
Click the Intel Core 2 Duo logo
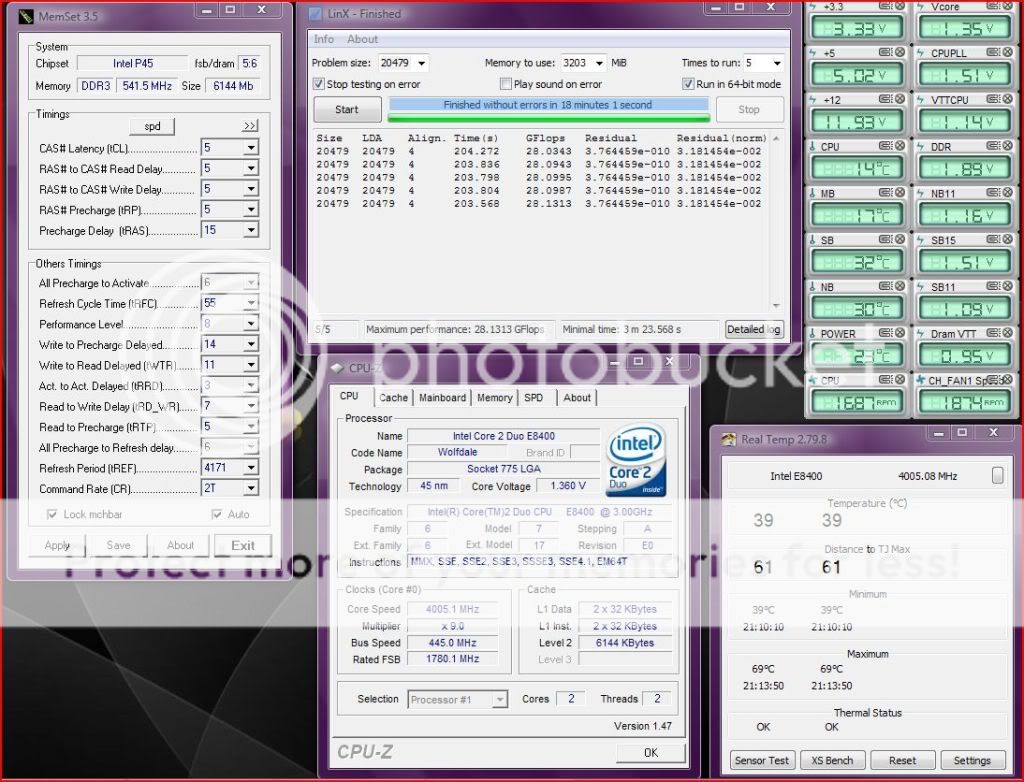(636, 460)
